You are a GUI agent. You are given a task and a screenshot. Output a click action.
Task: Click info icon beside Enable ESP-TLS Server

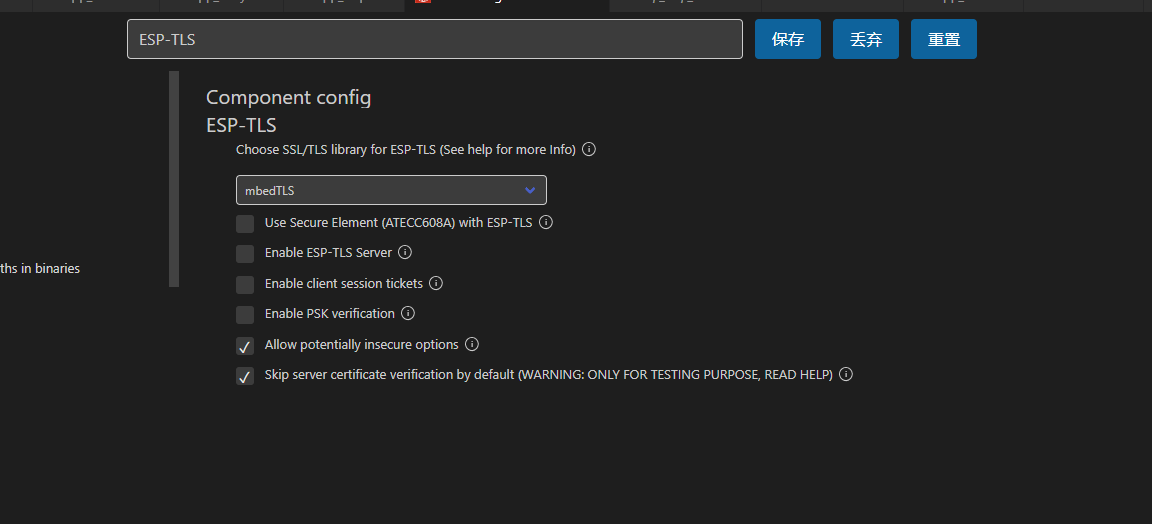click(x=405, y=252)
